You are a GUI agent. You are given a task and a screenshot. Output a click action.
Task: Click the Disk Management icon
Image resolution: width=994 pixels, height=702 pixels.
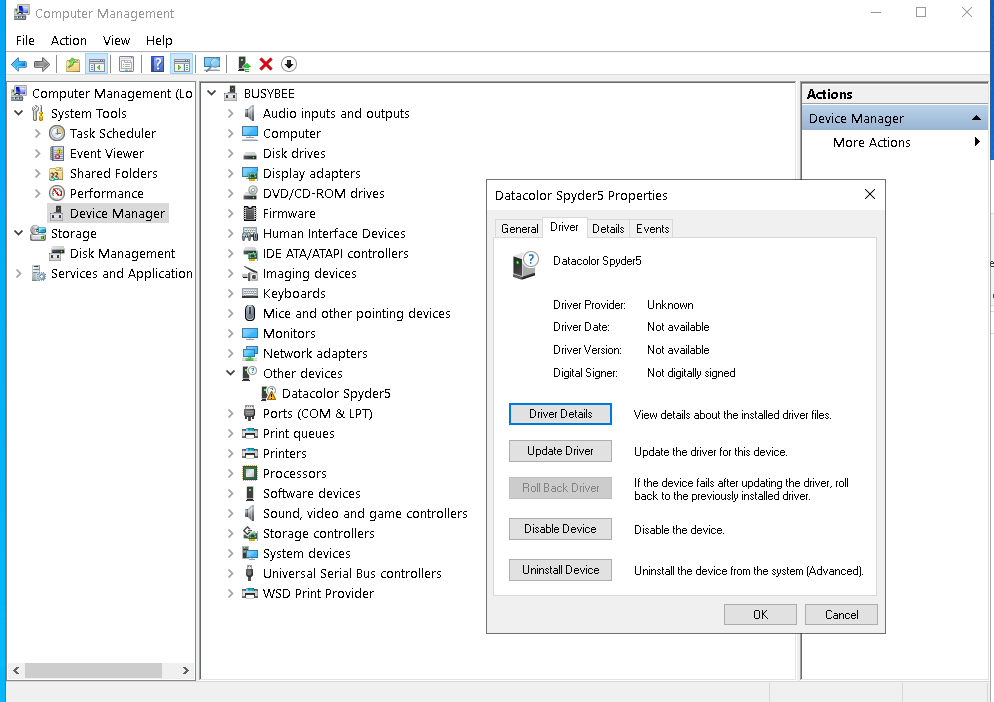[57, 254]
